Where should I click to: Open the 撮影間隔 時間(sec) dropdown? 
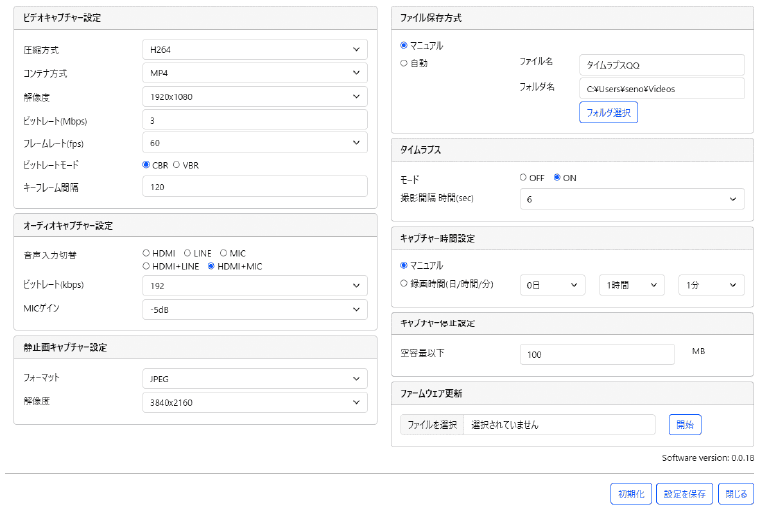[632, 199]
